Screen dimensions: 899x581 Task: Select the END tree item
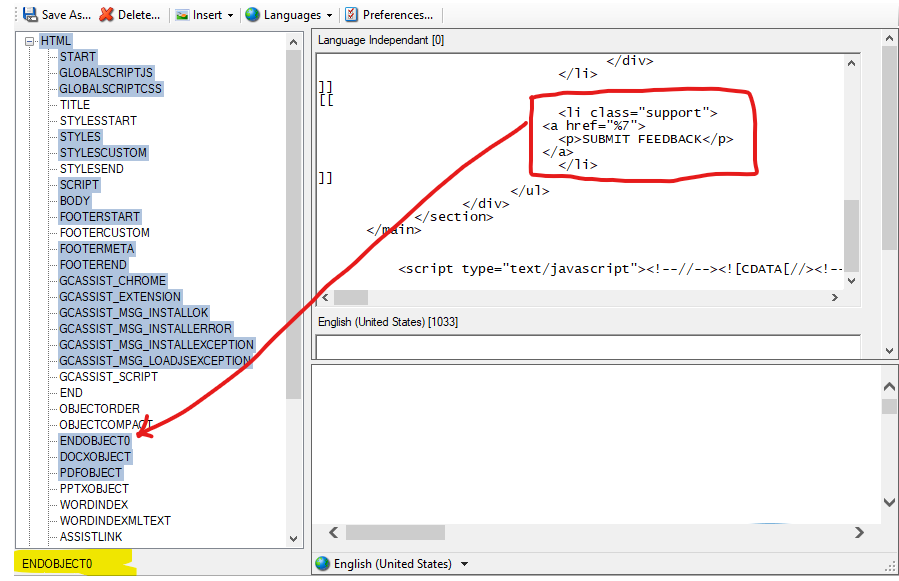71,393
